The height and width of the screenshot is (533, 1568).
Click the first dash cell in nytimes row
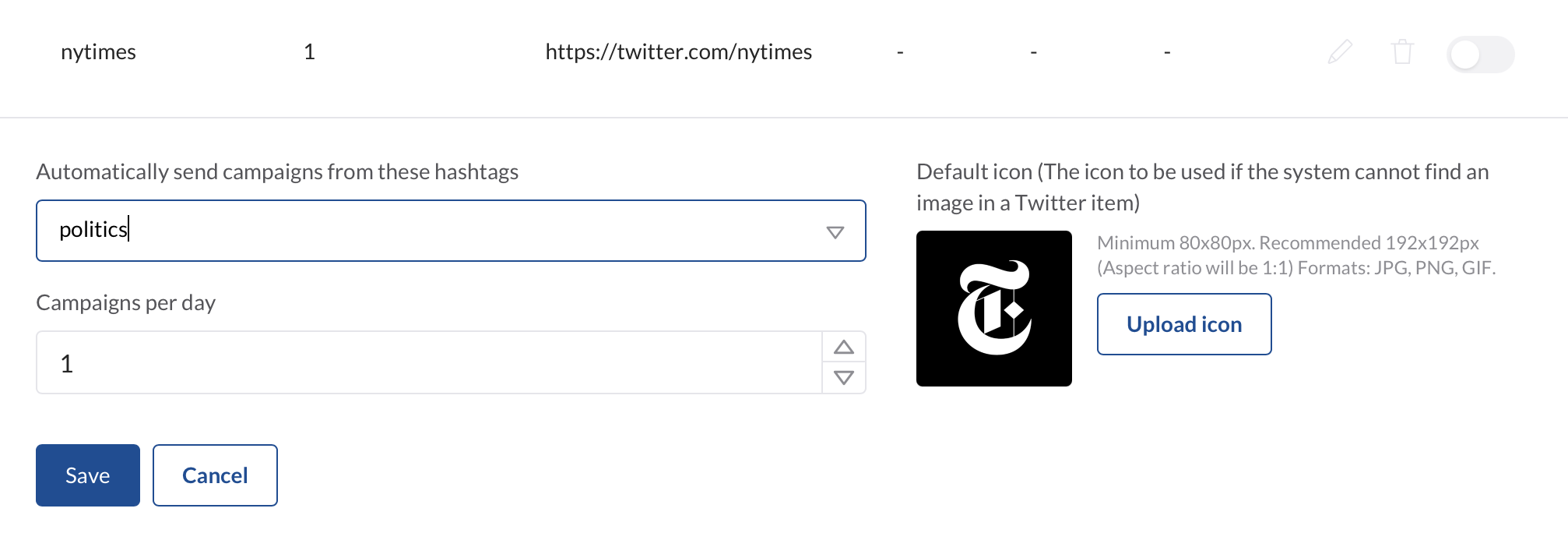click(900, 52)
